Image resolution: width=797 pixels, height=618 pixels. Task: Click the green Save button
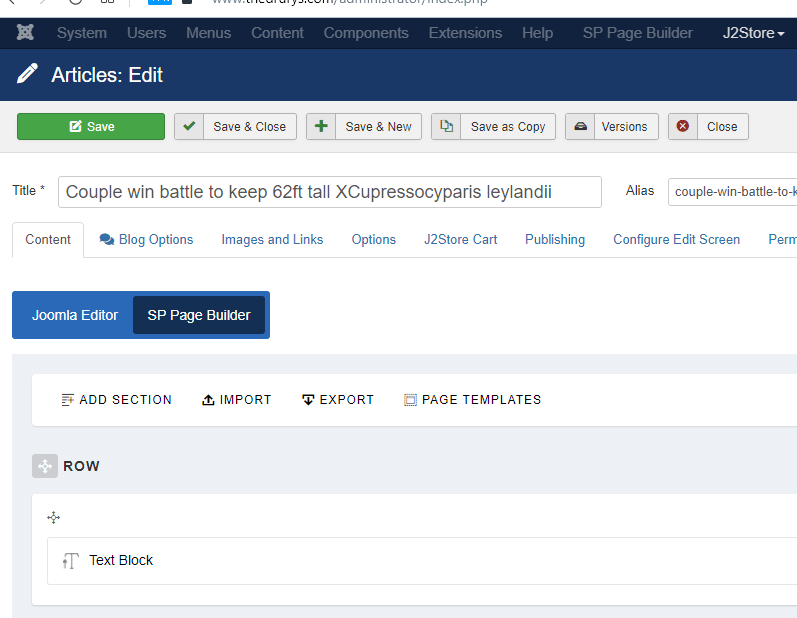[x=91, y=127]
